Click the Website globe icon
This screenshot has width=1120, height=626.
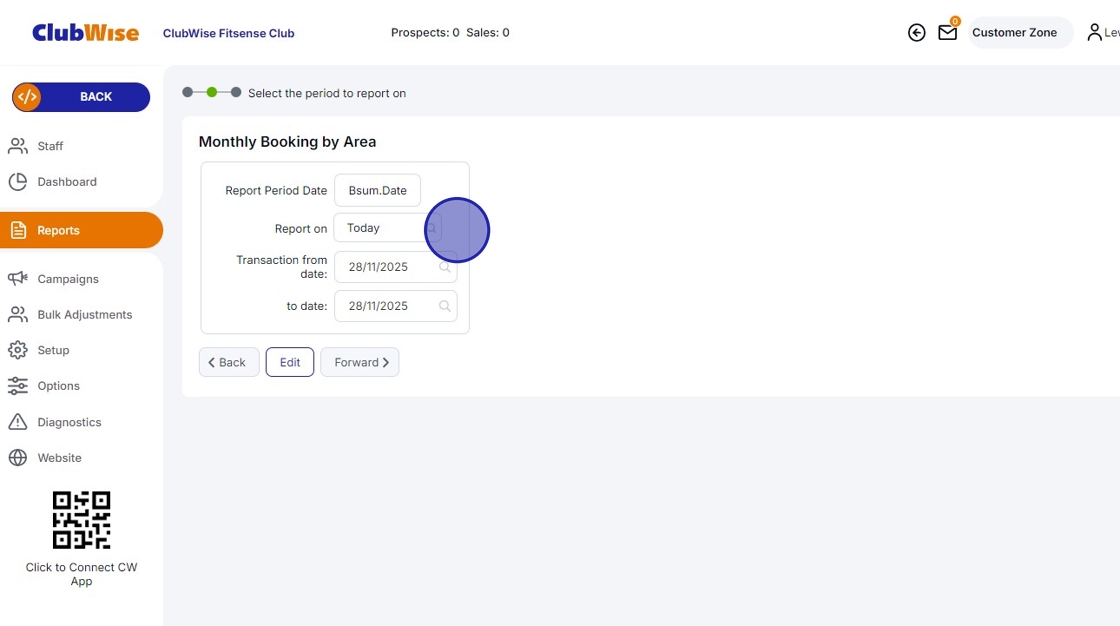18,457
